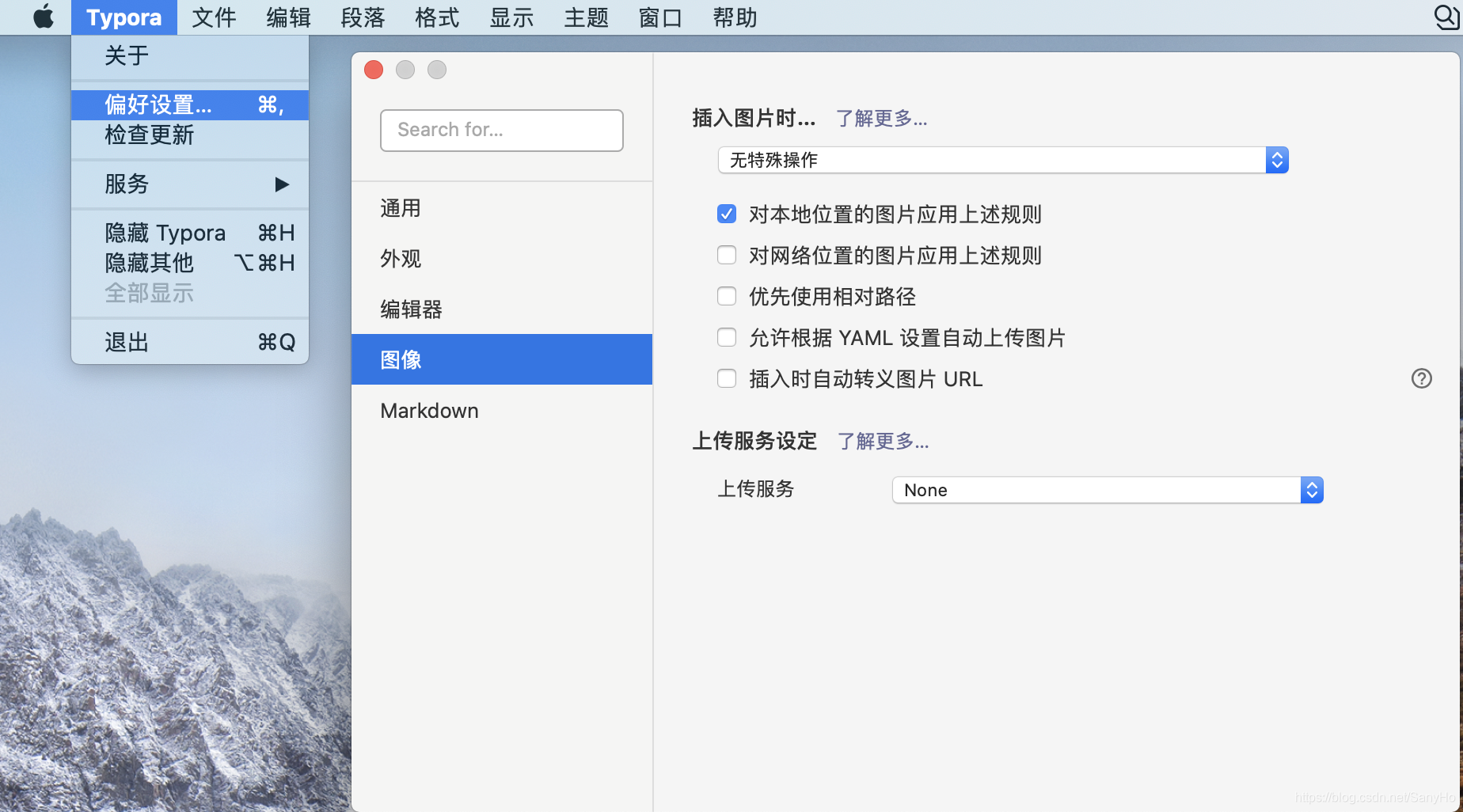This screenshot has width=1463, height=812.
Task: Open the 段落 menu
Action: 363,17
